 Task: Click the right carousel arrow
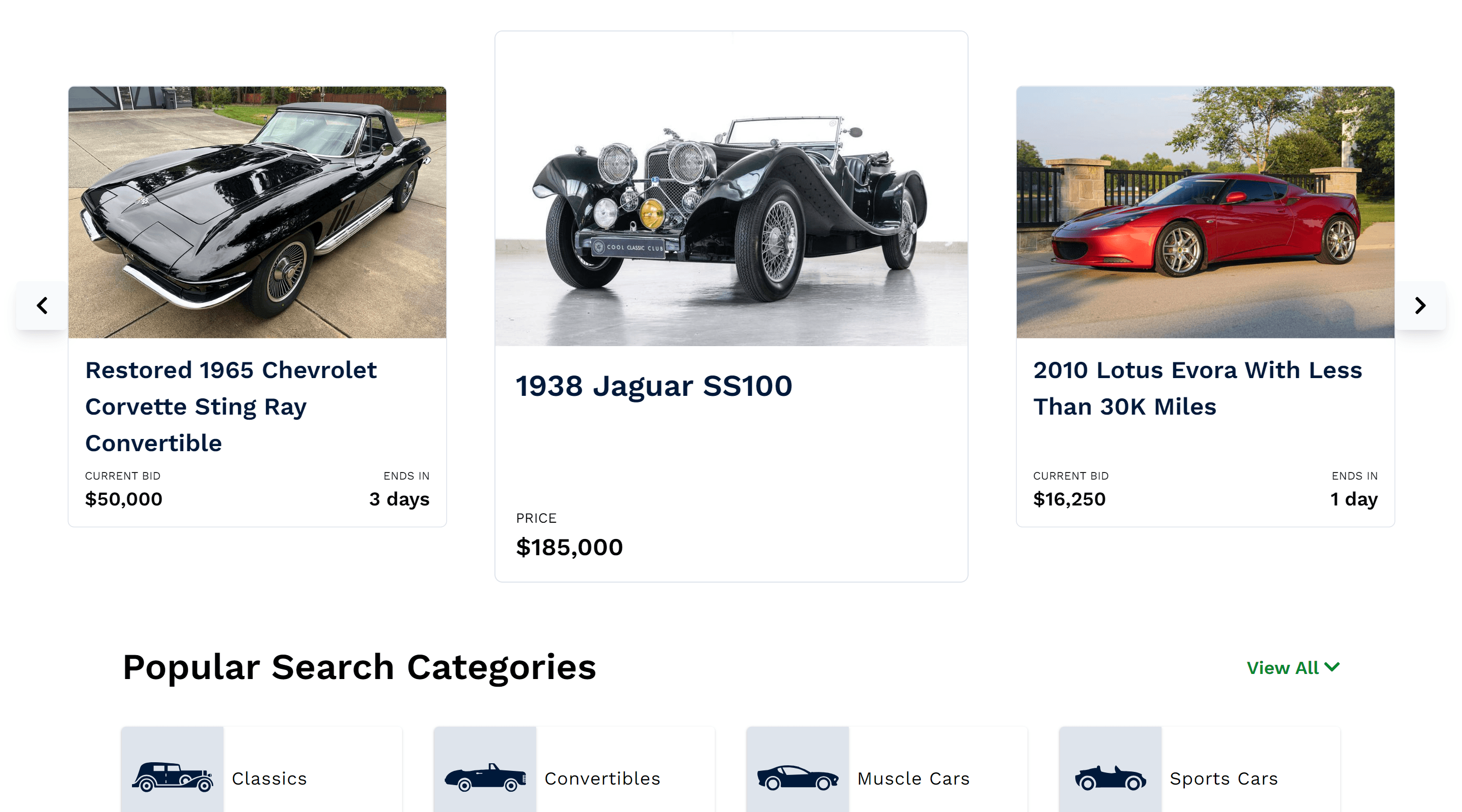coord(1420,306)
